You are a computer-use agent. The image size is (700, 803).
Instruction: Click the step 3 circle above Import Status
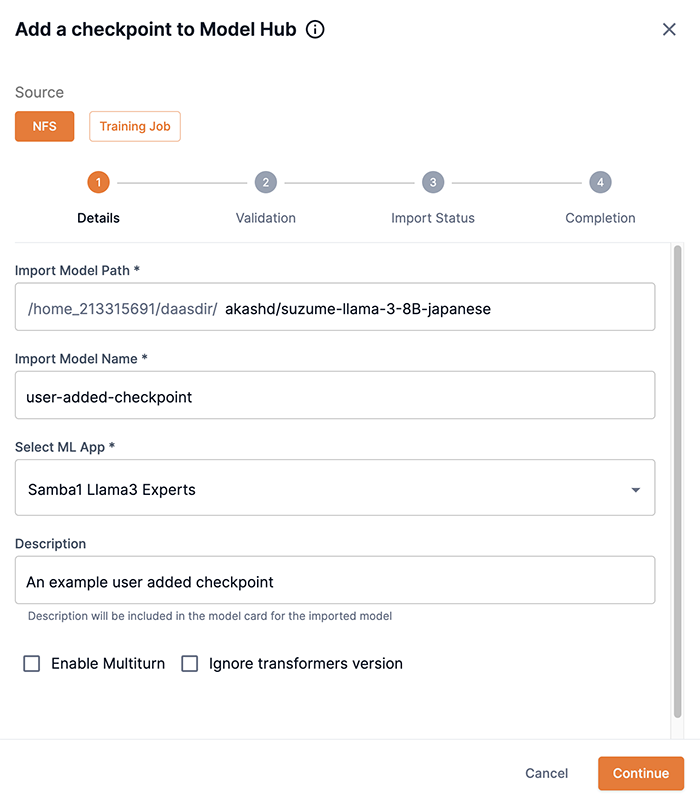pos(433,182)
